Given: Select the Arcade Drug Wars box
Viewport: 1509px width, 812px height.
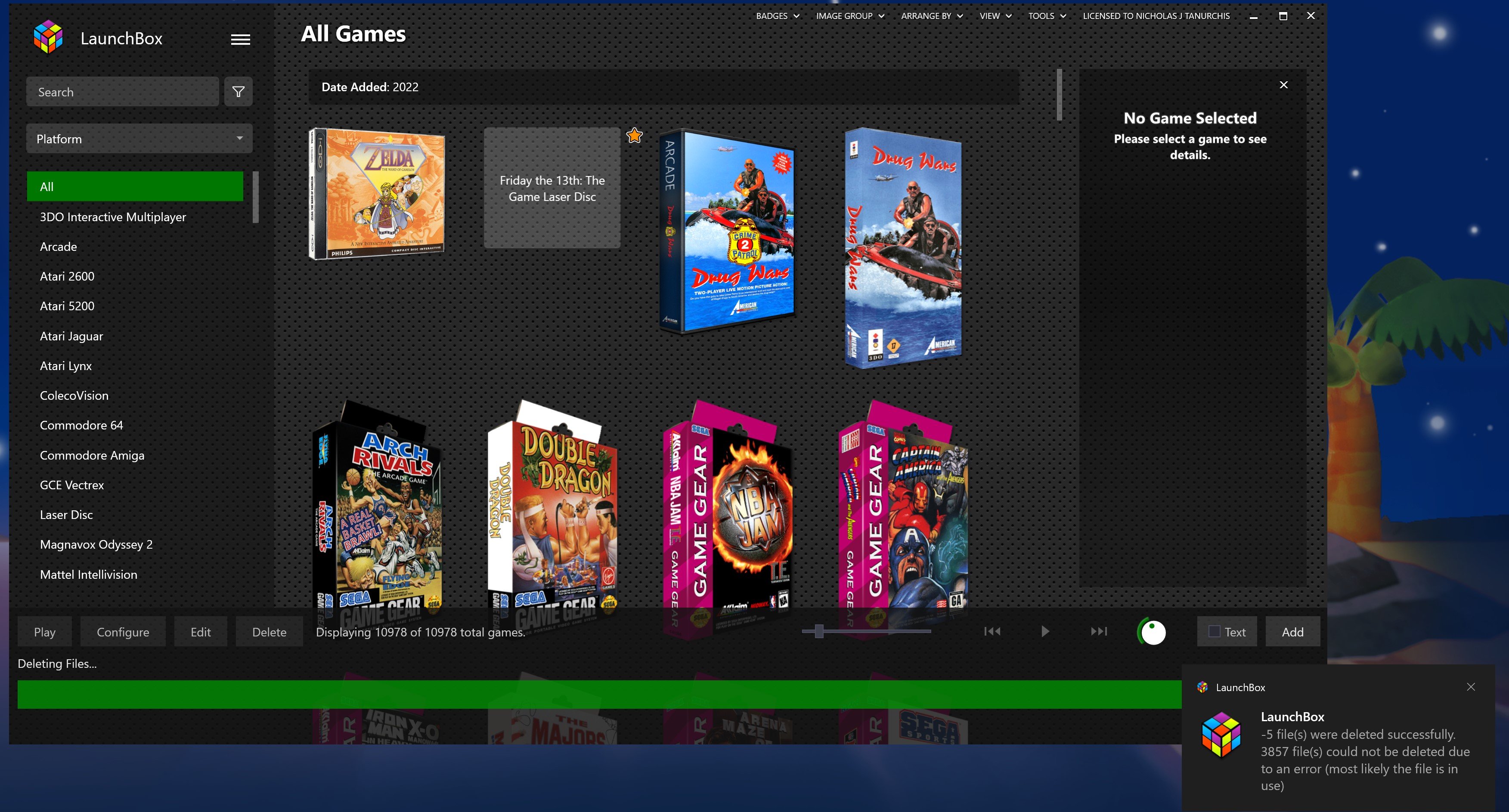Looking at the screenshot, I should tap(727, 231).
